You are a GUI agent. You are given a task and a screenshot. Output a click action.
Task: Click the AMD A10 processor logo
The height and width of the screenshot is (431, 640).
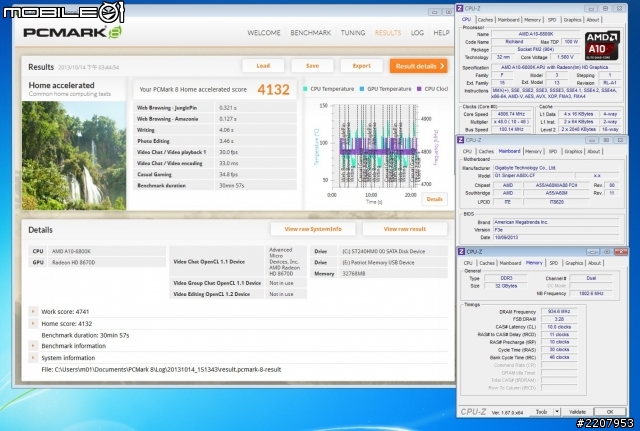point(602,45)
